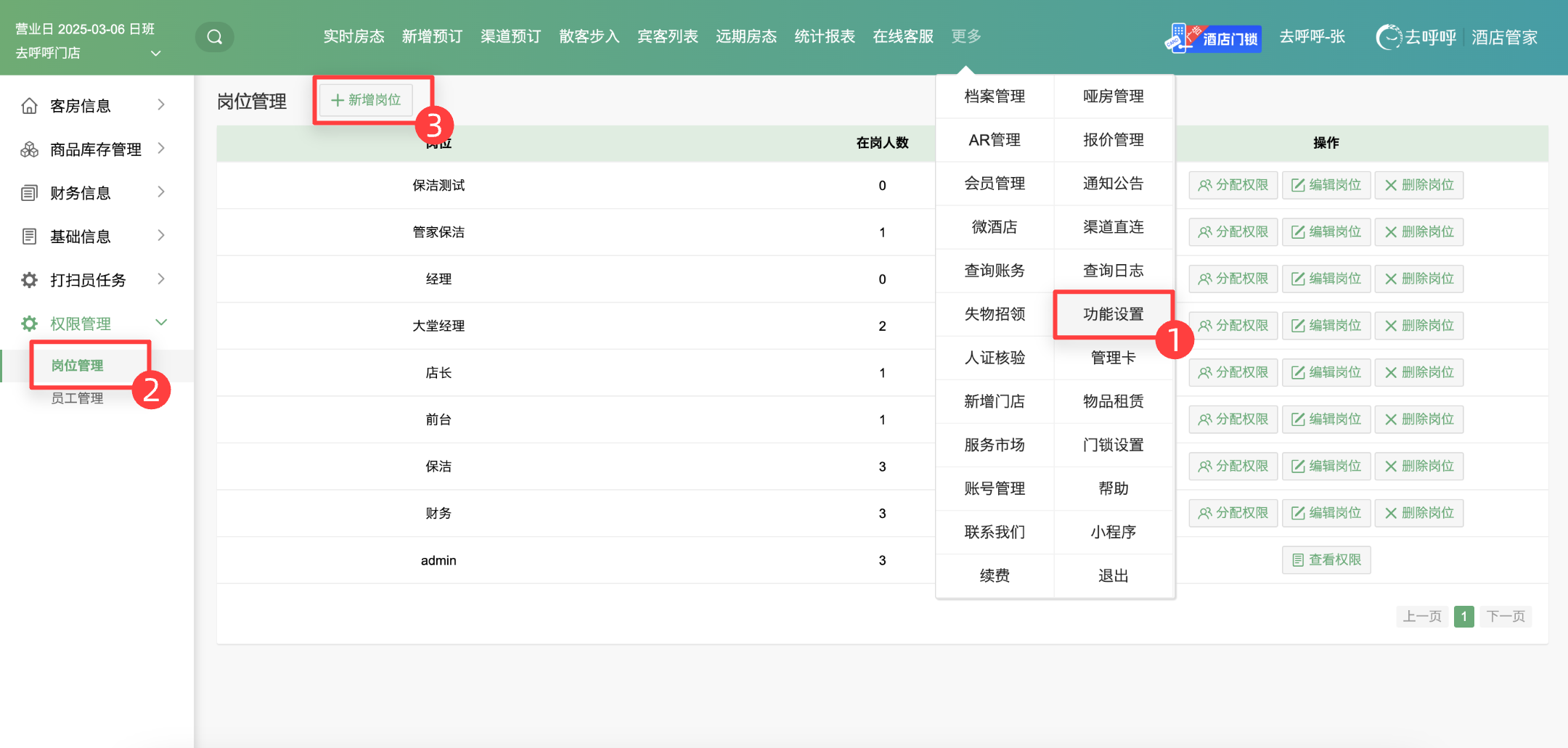The height and width of the screenshot is (748, 1568).
Task: Choose 失物招领 in the 更多 menu
Action: pos(995,314)
